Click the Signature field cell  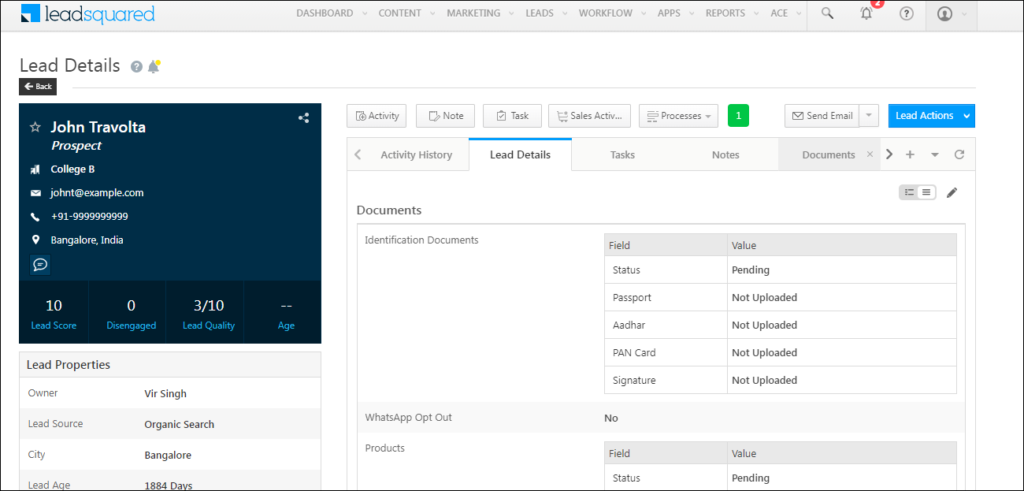pos(665,380)
